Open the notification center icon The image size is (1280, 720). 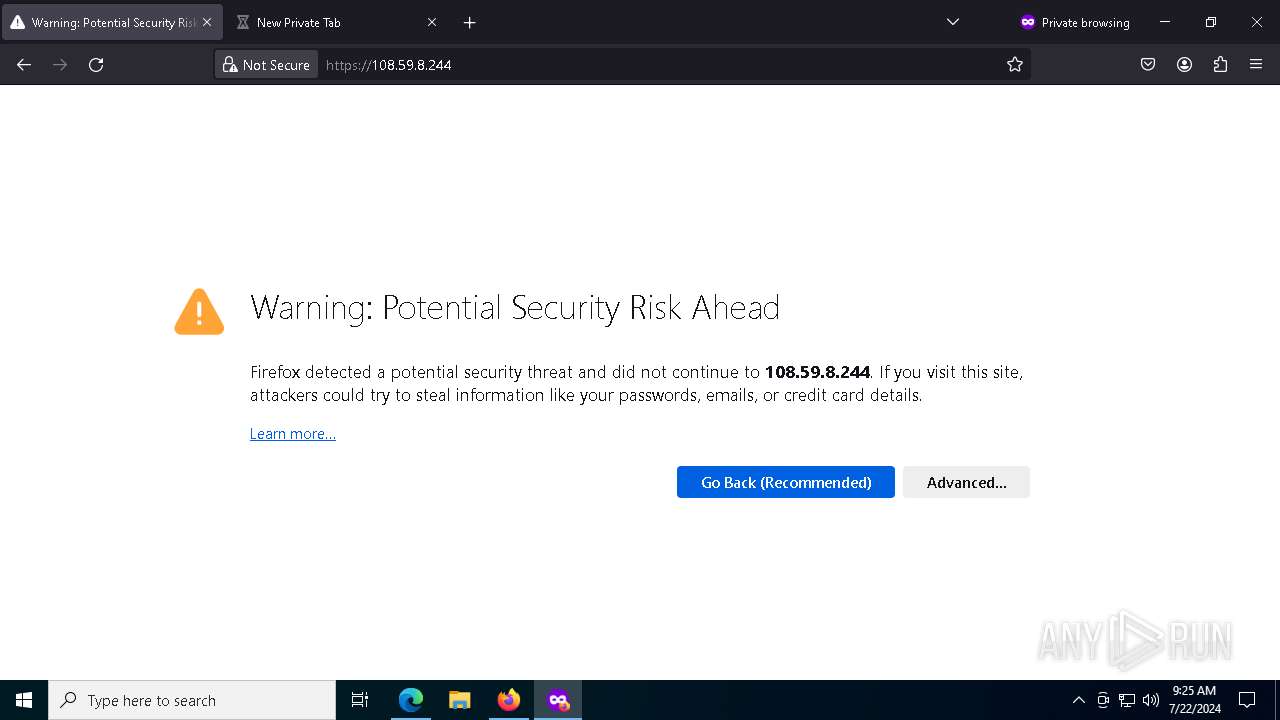(x=1247, y=700)
